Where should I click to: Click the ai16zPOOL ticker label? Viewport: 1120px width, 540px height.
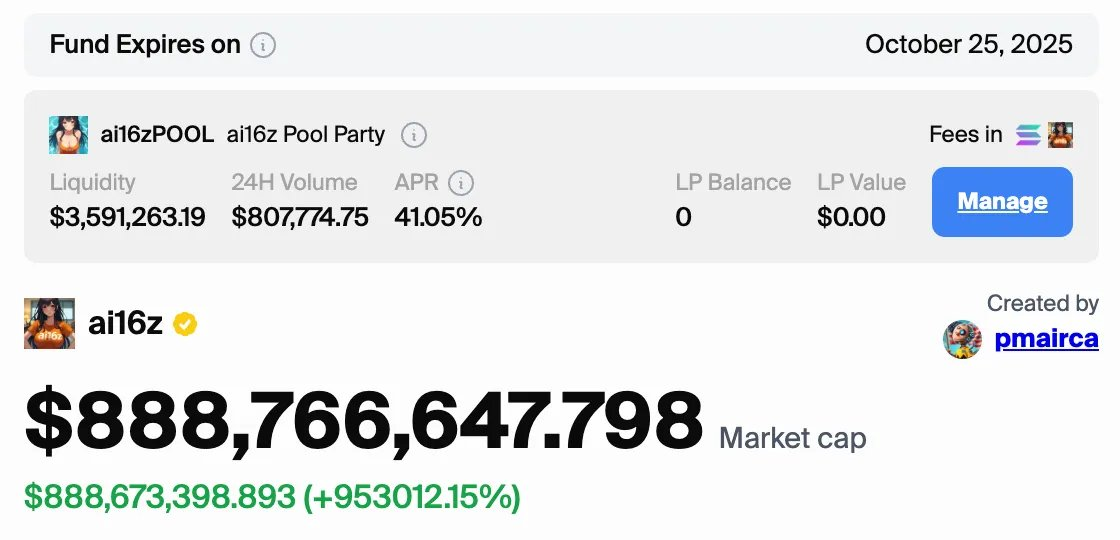(x=156, y=134)
